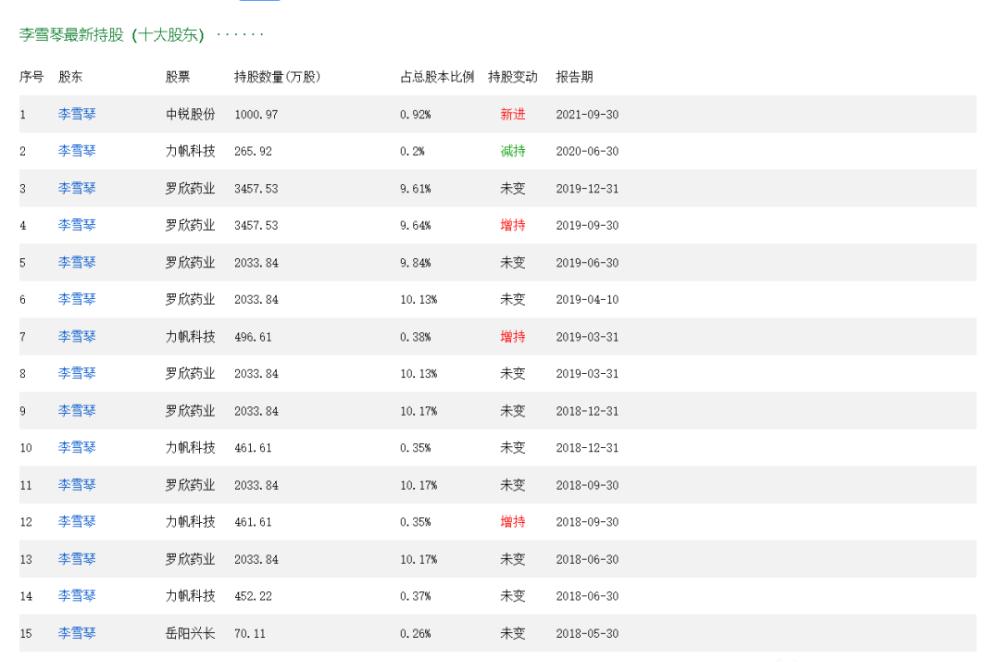Viewport: 1000px width, 662px height.
Task: Select the 70.11 share quantity cell
Action: (x=249, y=634)
